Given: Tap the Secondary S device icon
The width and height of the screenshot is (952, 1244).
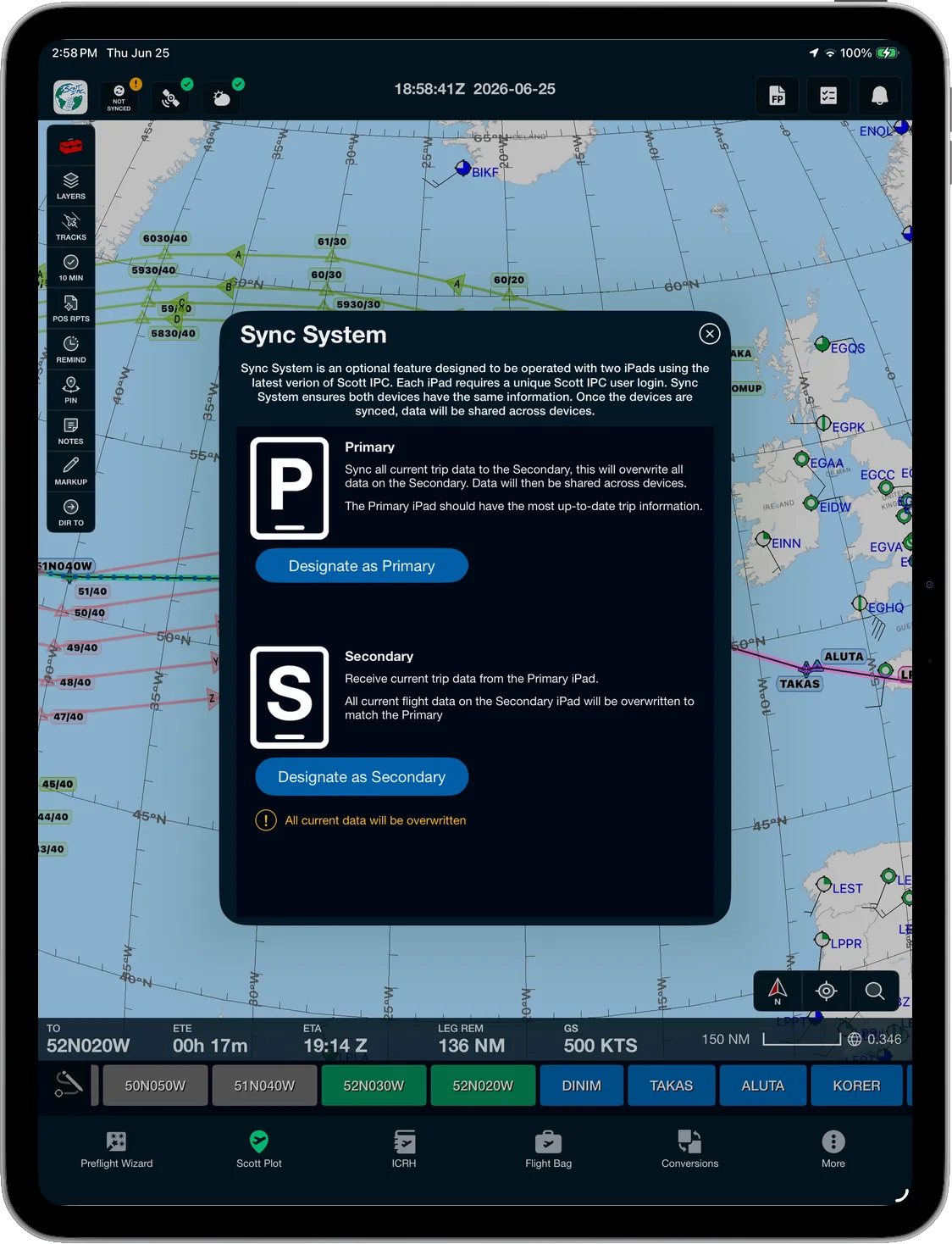Looking at the screenshot, I should coord(290,697).
